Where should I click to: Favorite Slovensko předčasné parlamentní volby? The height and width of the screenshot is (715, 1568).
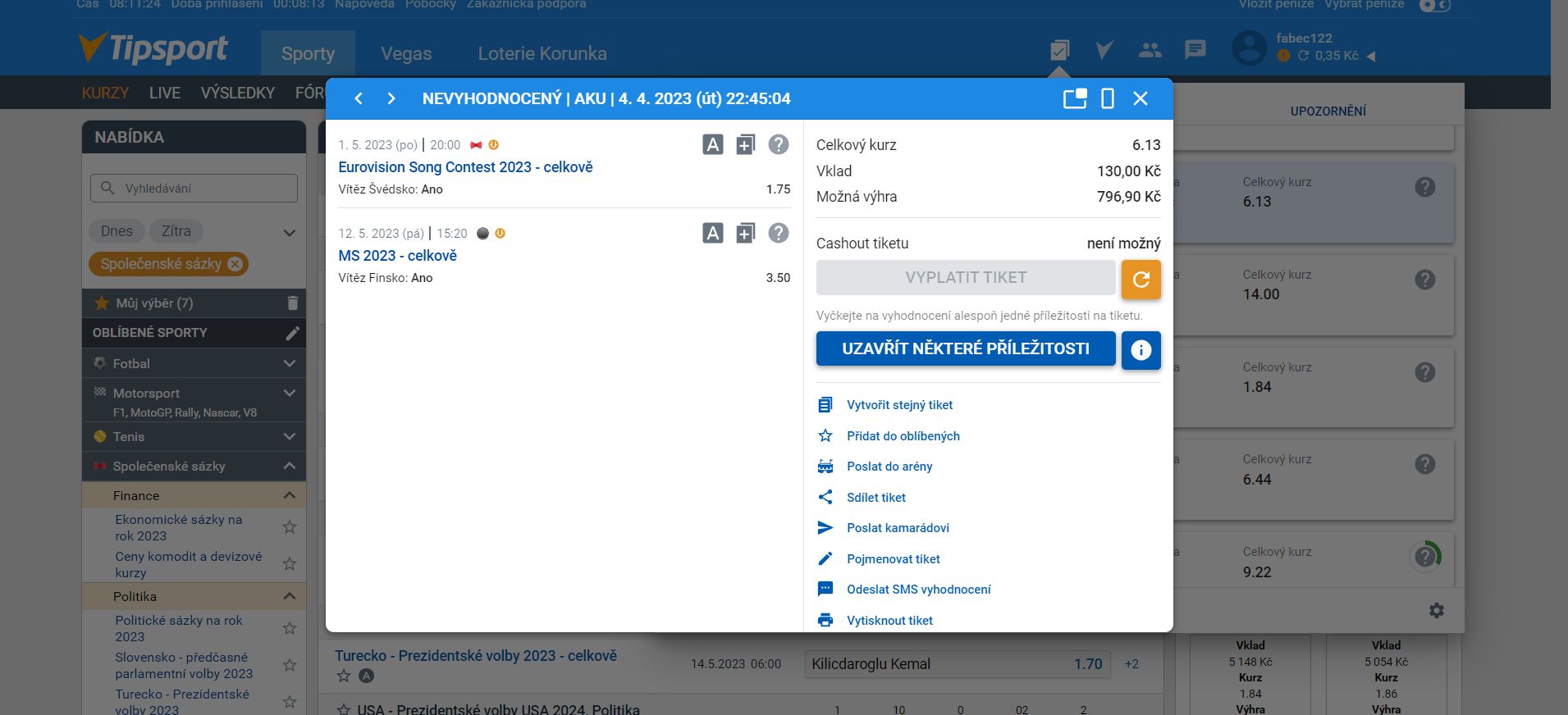[290, 665]
